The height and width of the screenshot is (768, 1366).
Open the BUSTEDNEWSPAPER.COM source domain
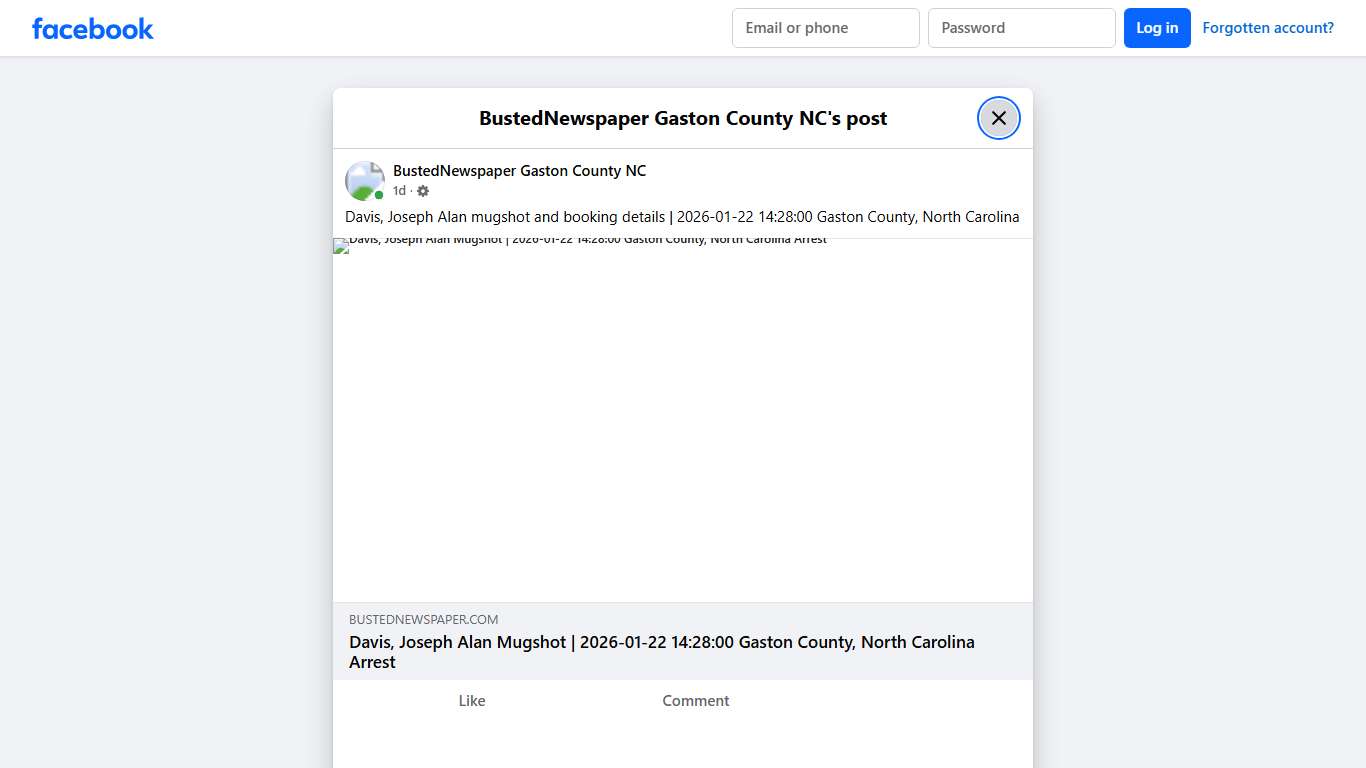[x=423, y=620]
